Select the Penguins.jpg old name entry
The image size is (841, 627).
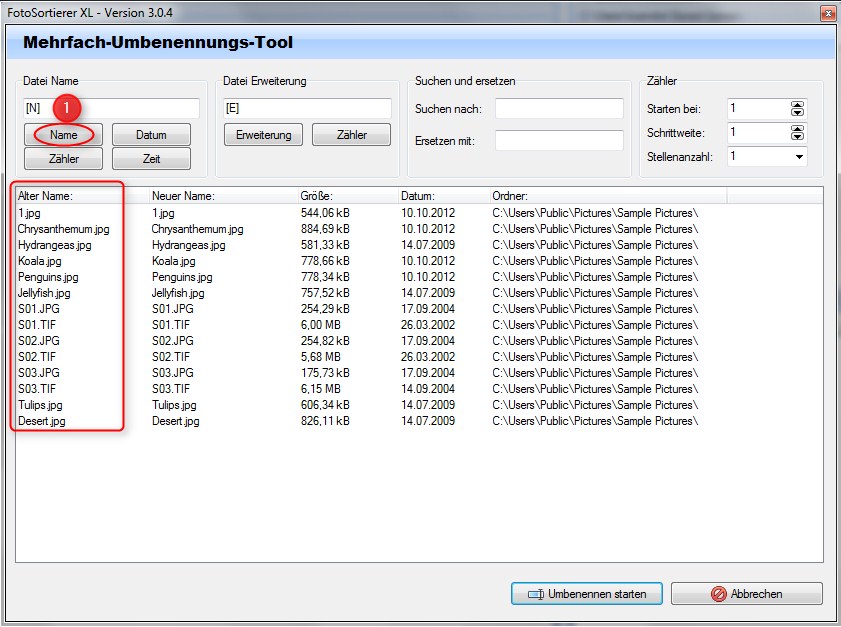tap(48, 277)
